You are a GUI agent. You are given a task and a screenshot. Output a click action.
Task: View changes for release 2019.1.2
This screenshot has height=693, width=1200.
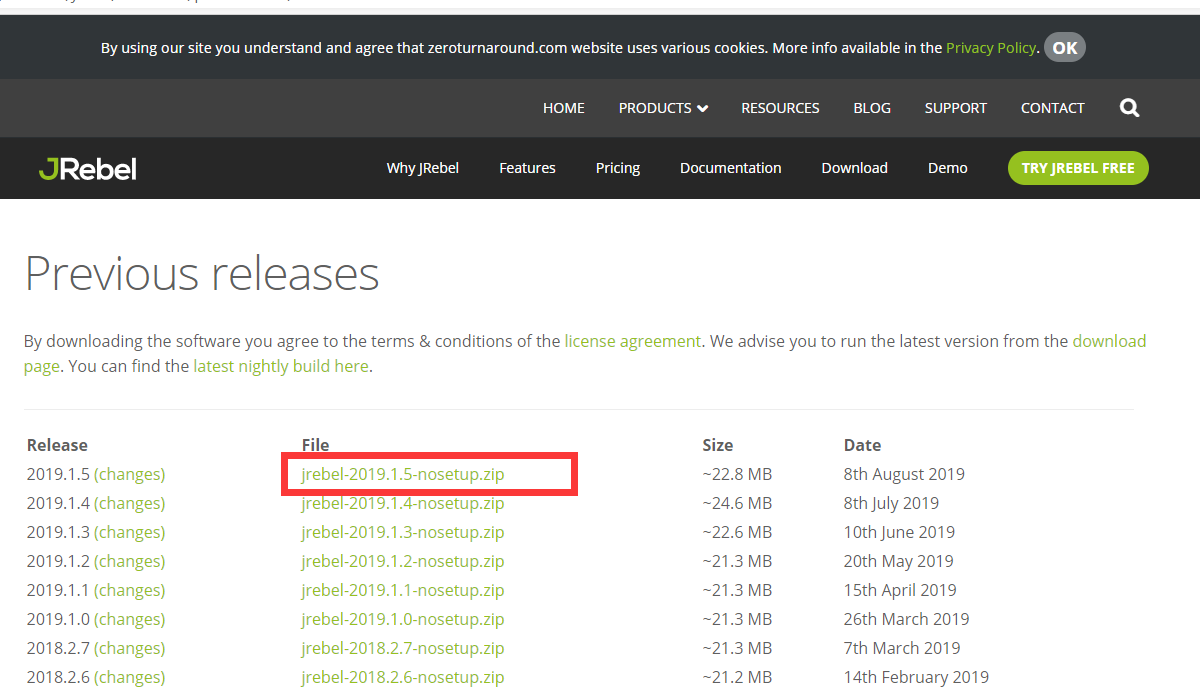(x=130, y=561)
